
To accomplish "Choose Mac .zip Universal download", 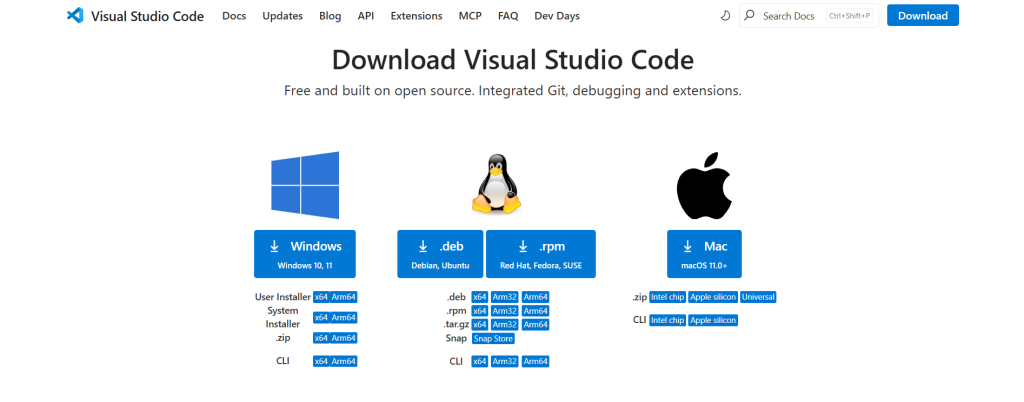I will click(758, 297).
